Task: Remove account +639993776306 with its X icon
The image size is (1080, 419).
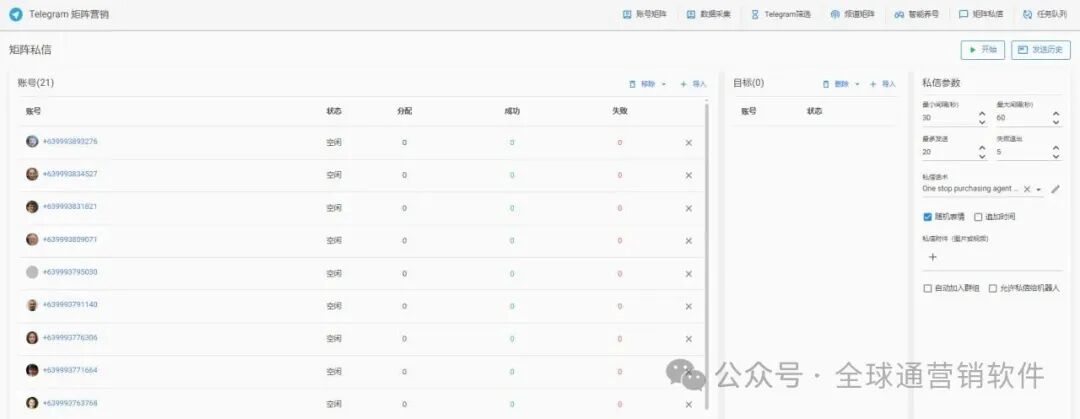Action: click(689, 339)
